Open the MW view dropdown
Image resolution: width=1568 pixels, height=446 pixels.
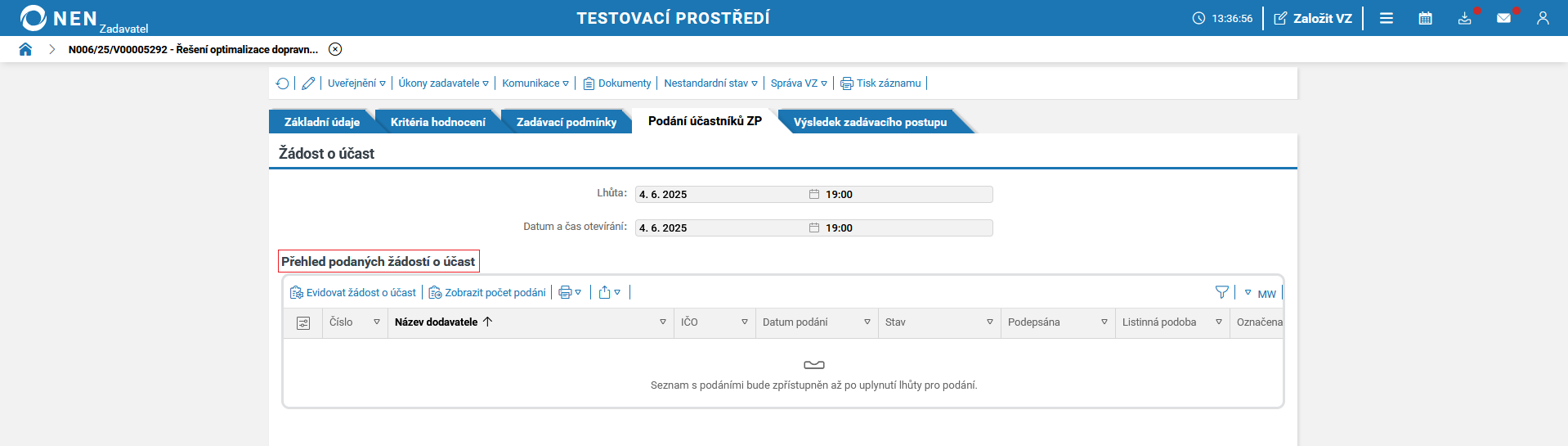(x=1260, y=293)
